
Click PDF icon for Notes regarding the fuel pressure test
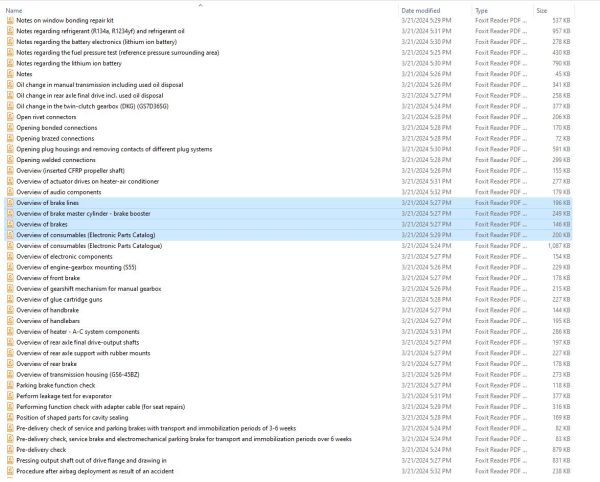pyautogui.click(x=10, y=53)
